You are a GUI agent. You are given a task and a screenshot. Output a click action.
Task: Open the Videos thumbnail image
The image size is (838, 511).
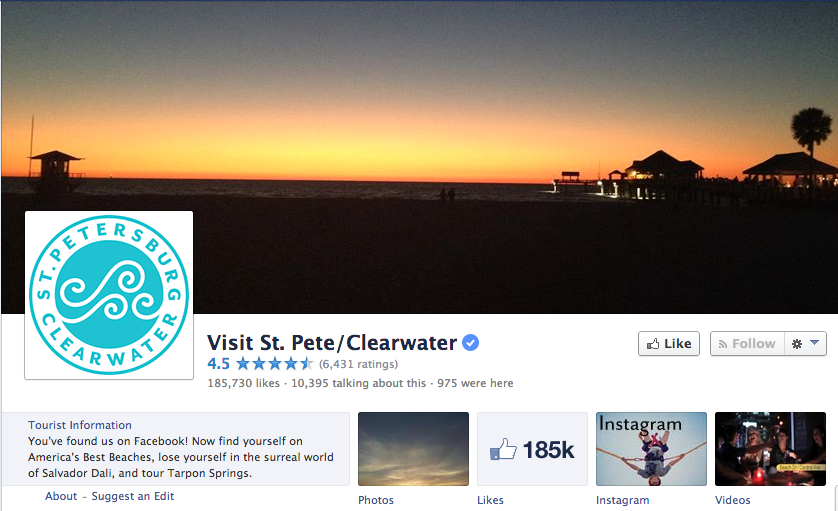click(770, 449)
